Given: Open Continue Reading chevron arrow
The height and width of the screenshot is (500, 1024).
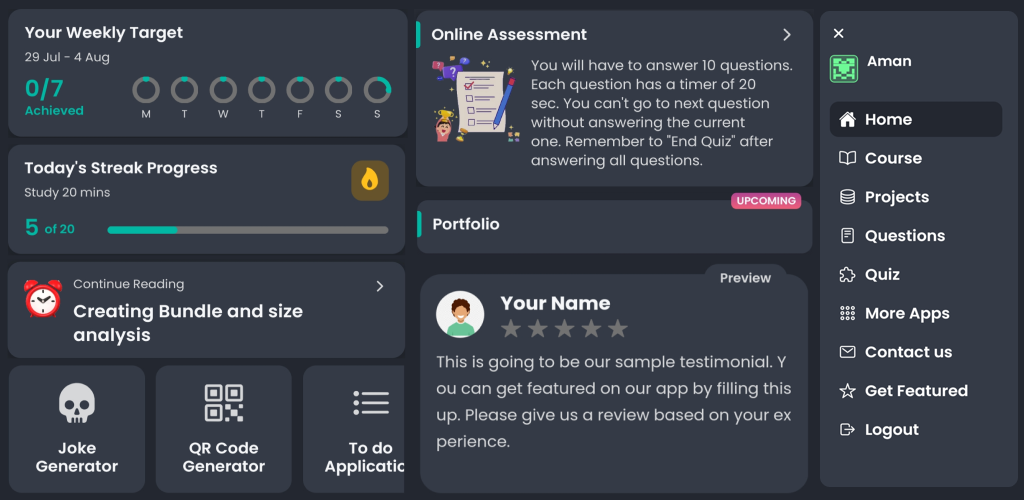Looking at the screenshot, I should [x=379, y=286].
